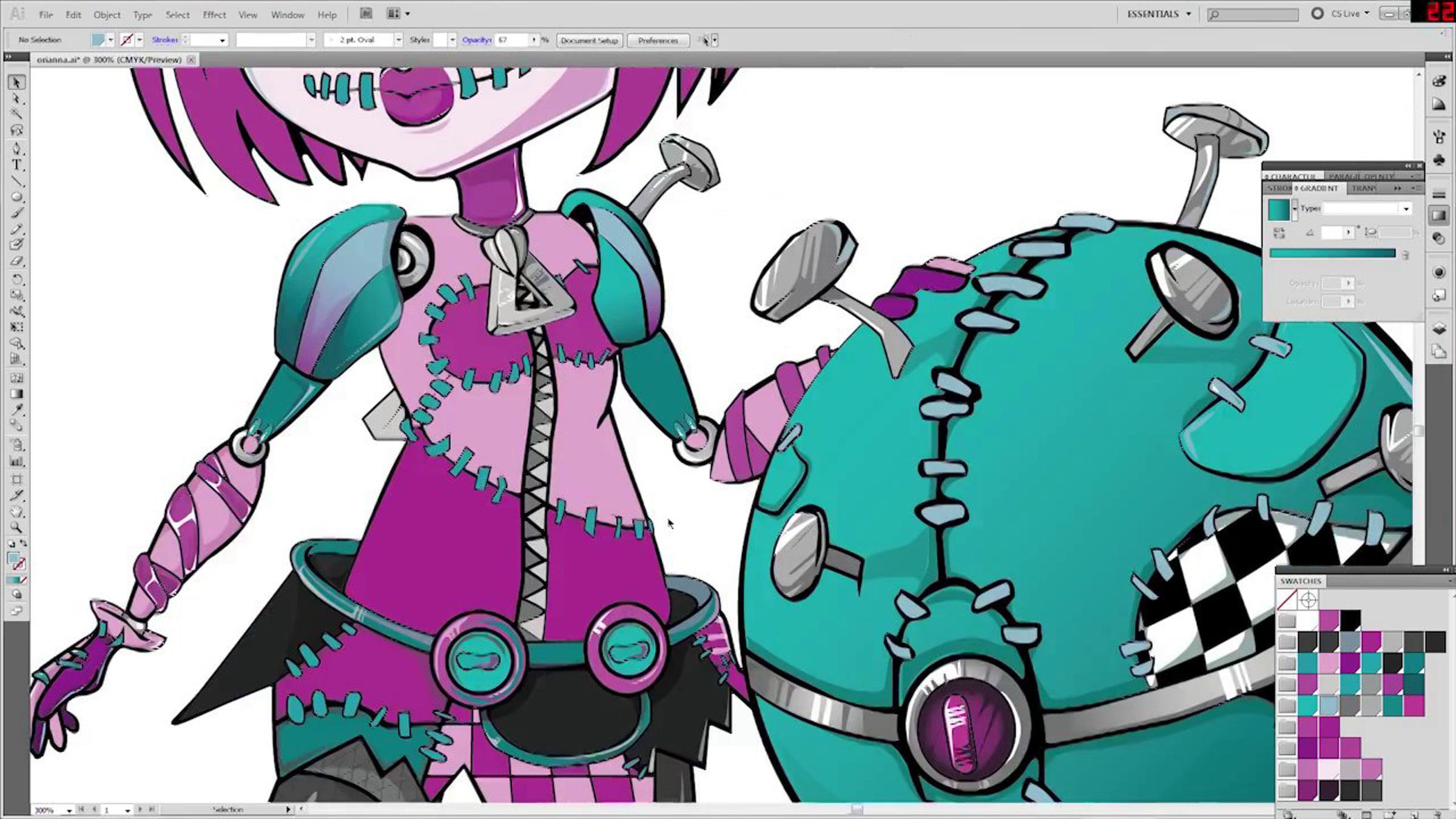Delete gradient stop with trash icon
1456x819 pixels.
click(1405, 255)
